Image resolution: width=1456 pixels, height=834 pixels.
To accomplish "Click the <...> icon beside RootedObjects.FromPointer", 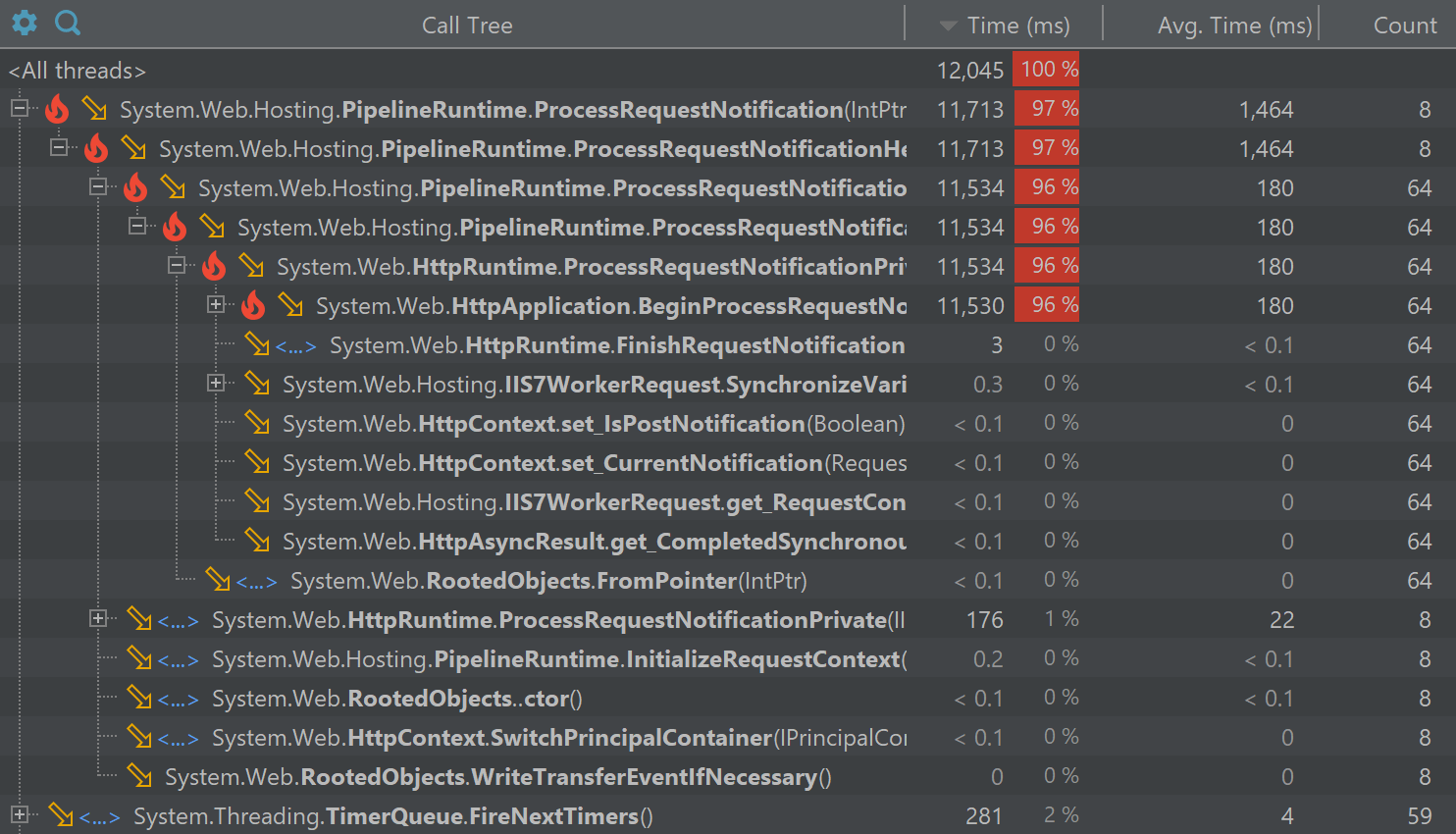I will (256, 580).
